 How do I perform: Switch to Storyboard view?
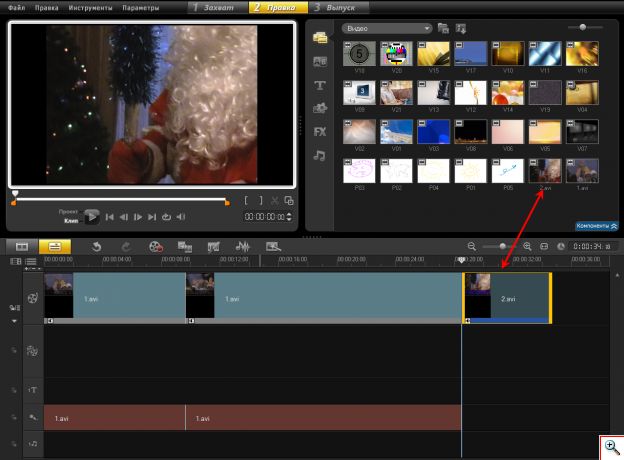click(x=22, y=247)
